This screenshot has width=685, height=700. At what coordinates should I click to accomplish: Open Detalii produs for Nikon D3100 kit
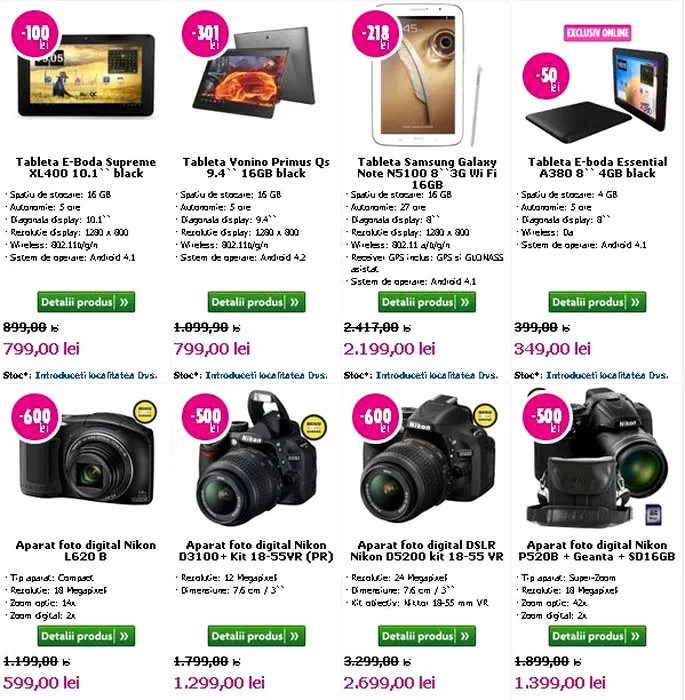click(256, 636)
